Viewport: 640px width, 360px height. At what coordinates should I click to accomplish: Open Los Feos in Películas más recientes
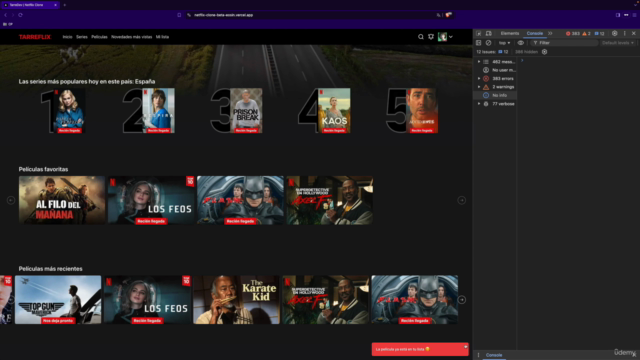pyautogui.click(x=147, y=300)
